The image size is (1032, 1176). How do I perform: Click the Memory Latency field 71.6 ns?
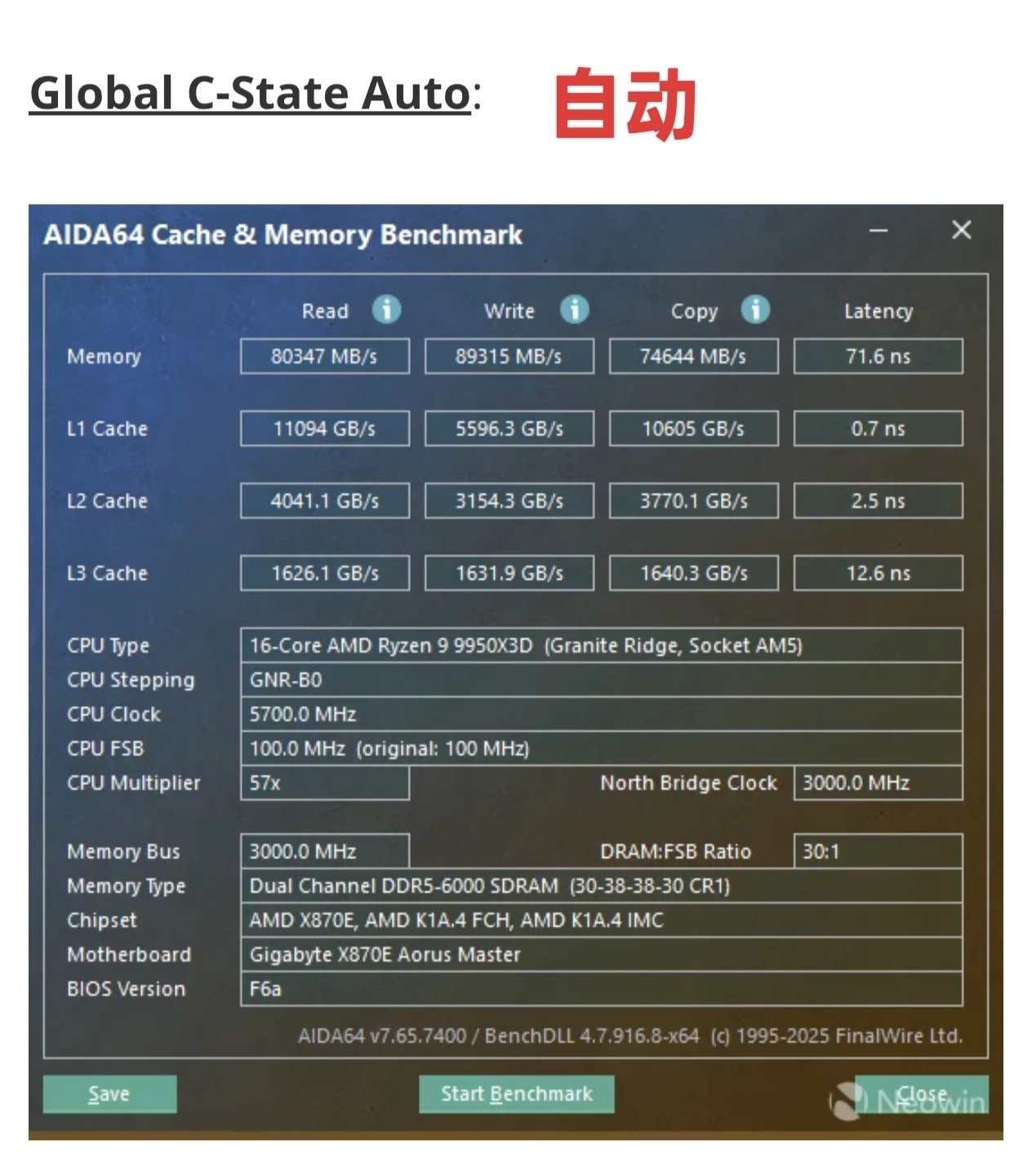[x=878, y=357]
